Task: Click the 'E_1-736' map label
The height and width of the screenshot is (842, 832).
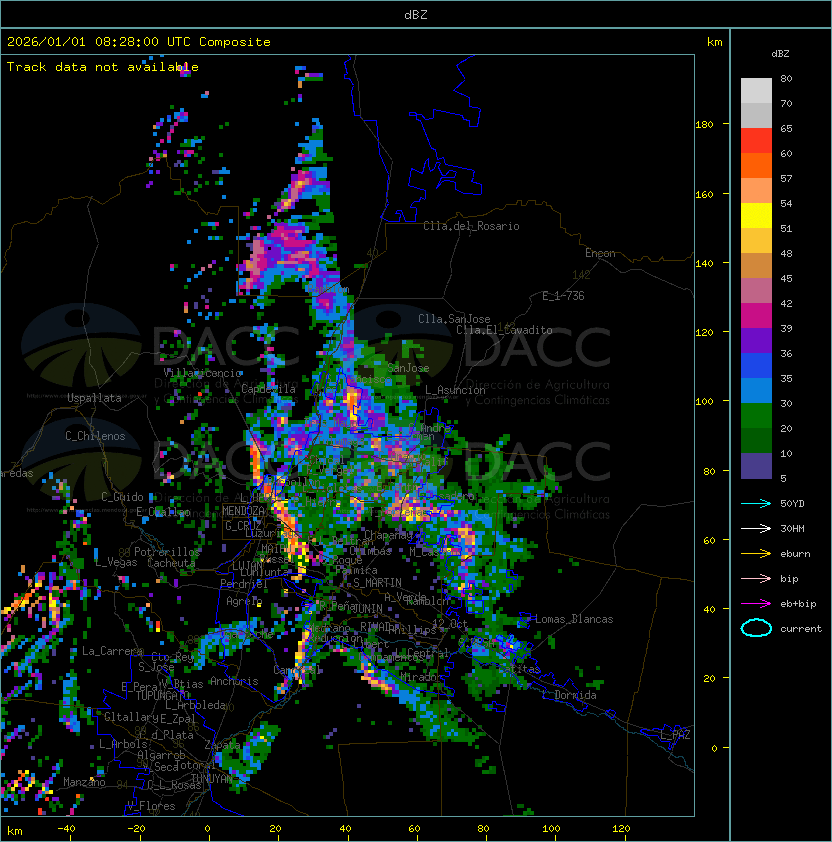Action: click(x=563, y=296)
